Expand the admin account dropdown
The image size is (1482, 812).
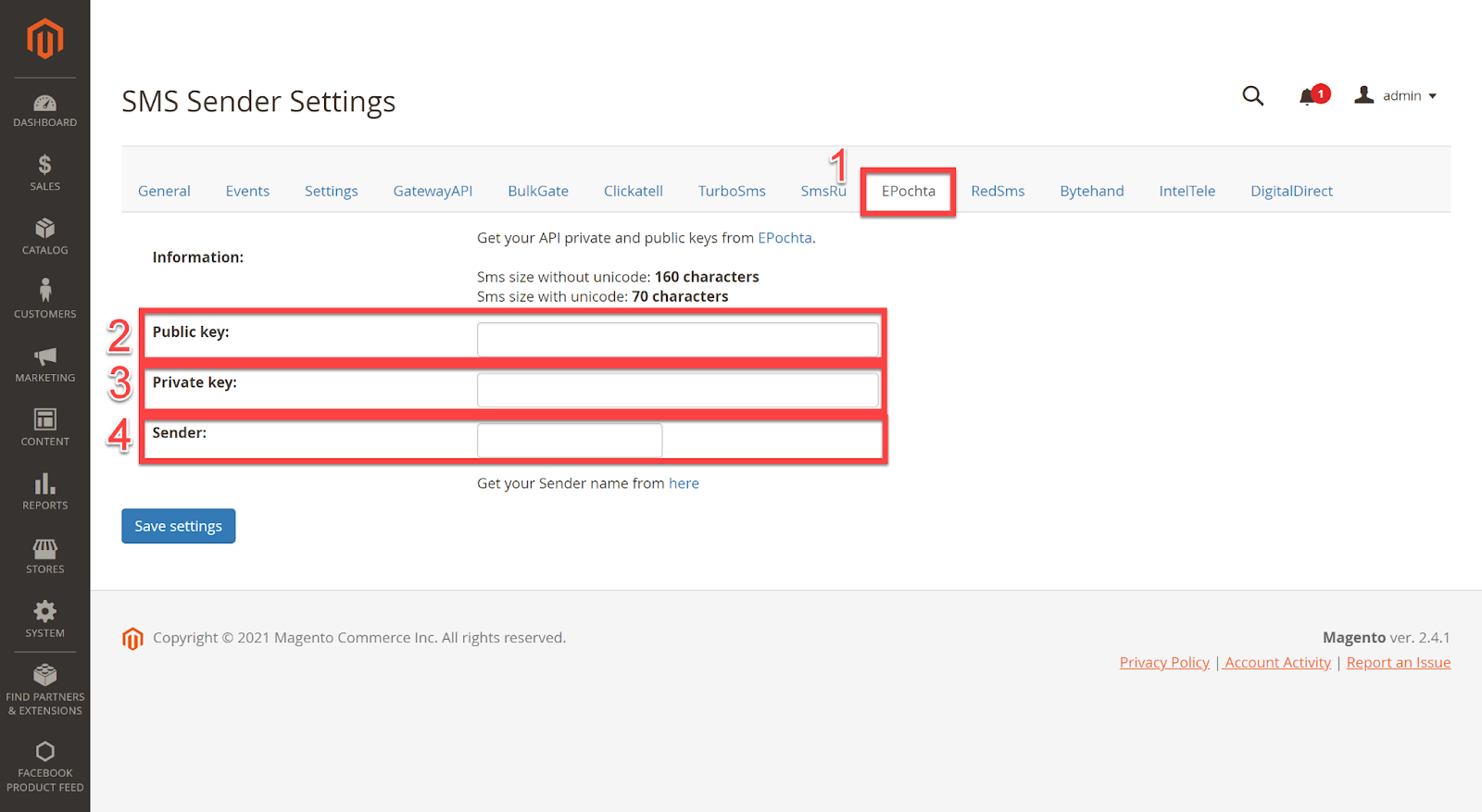click(1395, 95)
